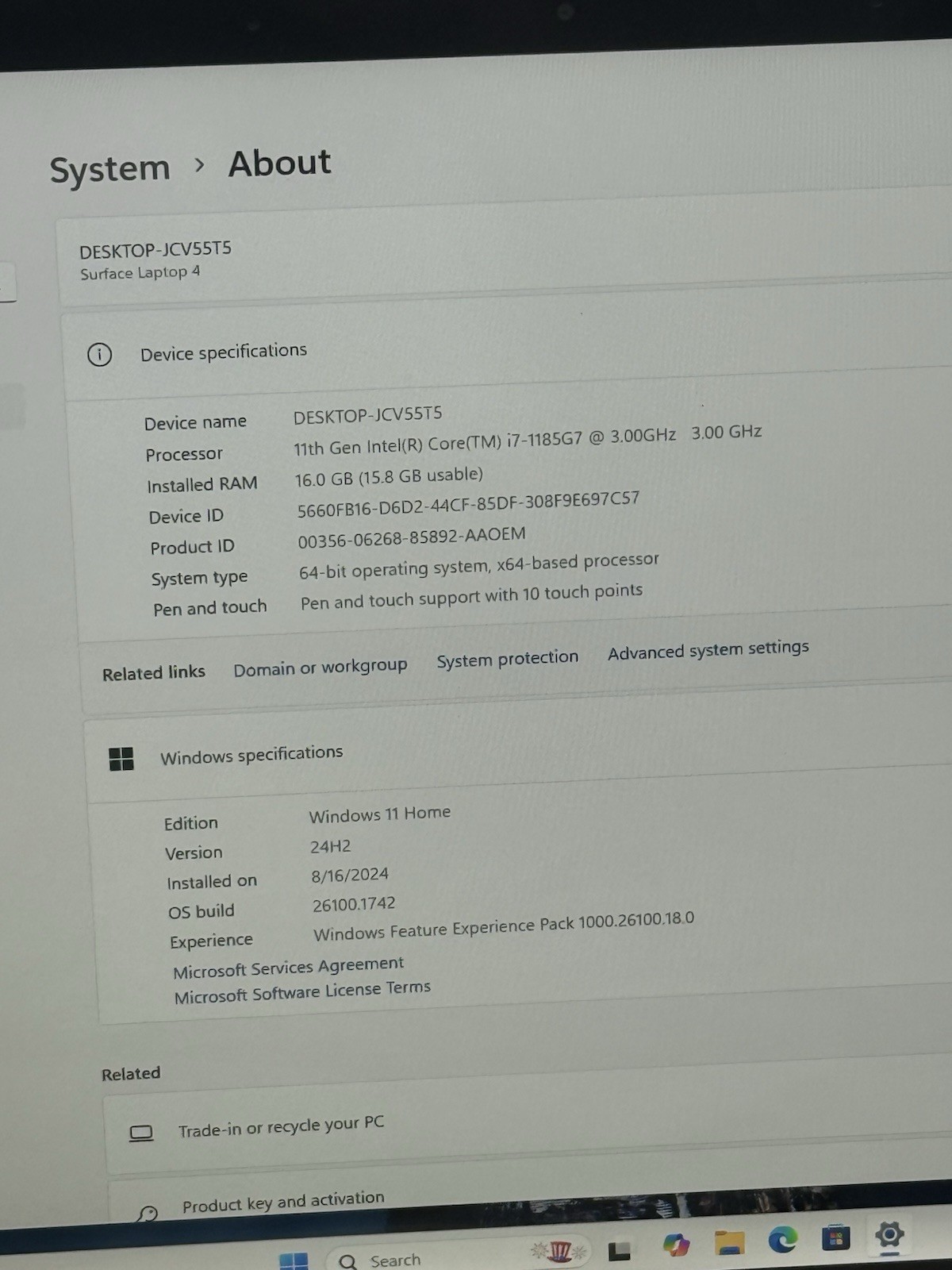The width and height of the screenshot is (952, 1270).
Task: Open Advanced system settings link
Action: (708, 649)
